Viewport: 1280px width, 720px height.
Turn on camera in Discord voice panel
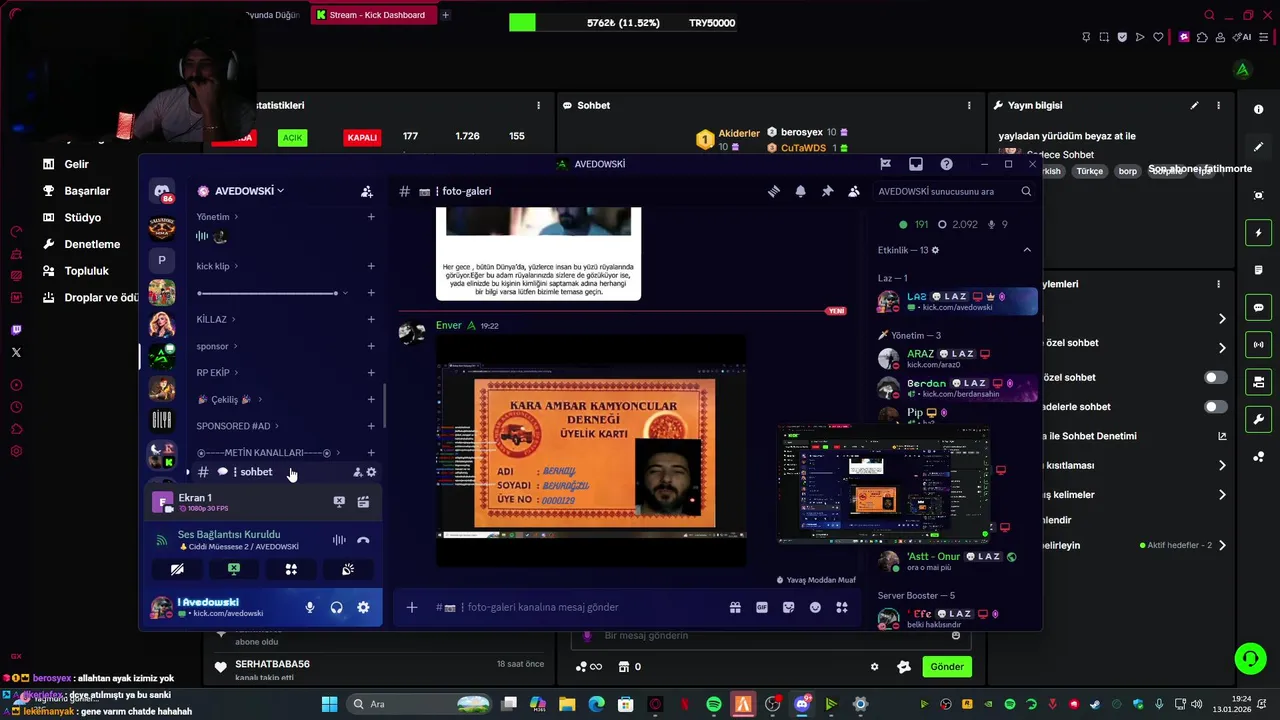point(177,569)
